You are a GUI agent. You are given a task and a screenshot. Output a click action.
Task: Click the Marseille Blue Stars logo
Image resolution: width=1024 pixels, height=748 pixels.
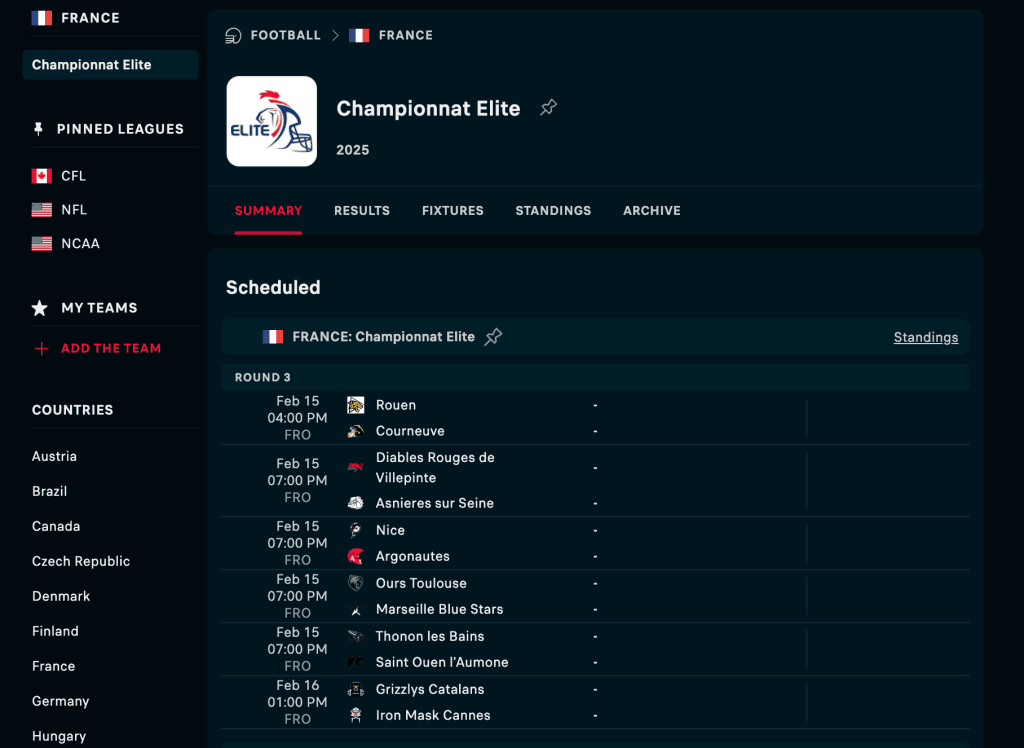[355, 610]
